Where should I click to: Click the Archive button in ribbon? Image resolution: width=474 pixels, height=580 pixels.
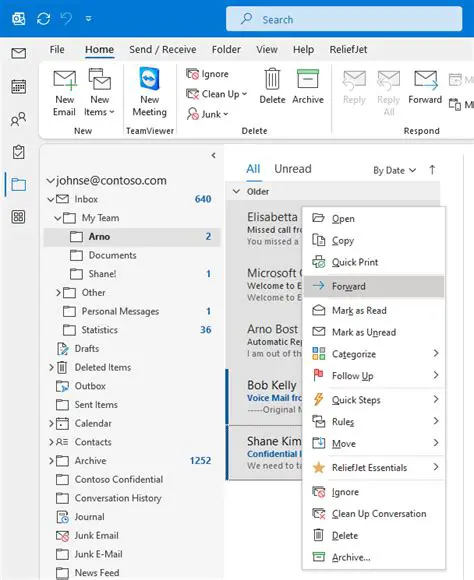pyautogui.click(x=308, y=87)
